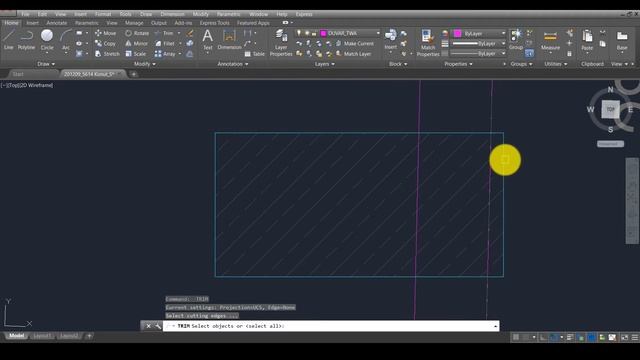Image resolution: width=640 pixels, height=360 pixels.
Task: Click Make Current layer button
Action: click(354, 43)
